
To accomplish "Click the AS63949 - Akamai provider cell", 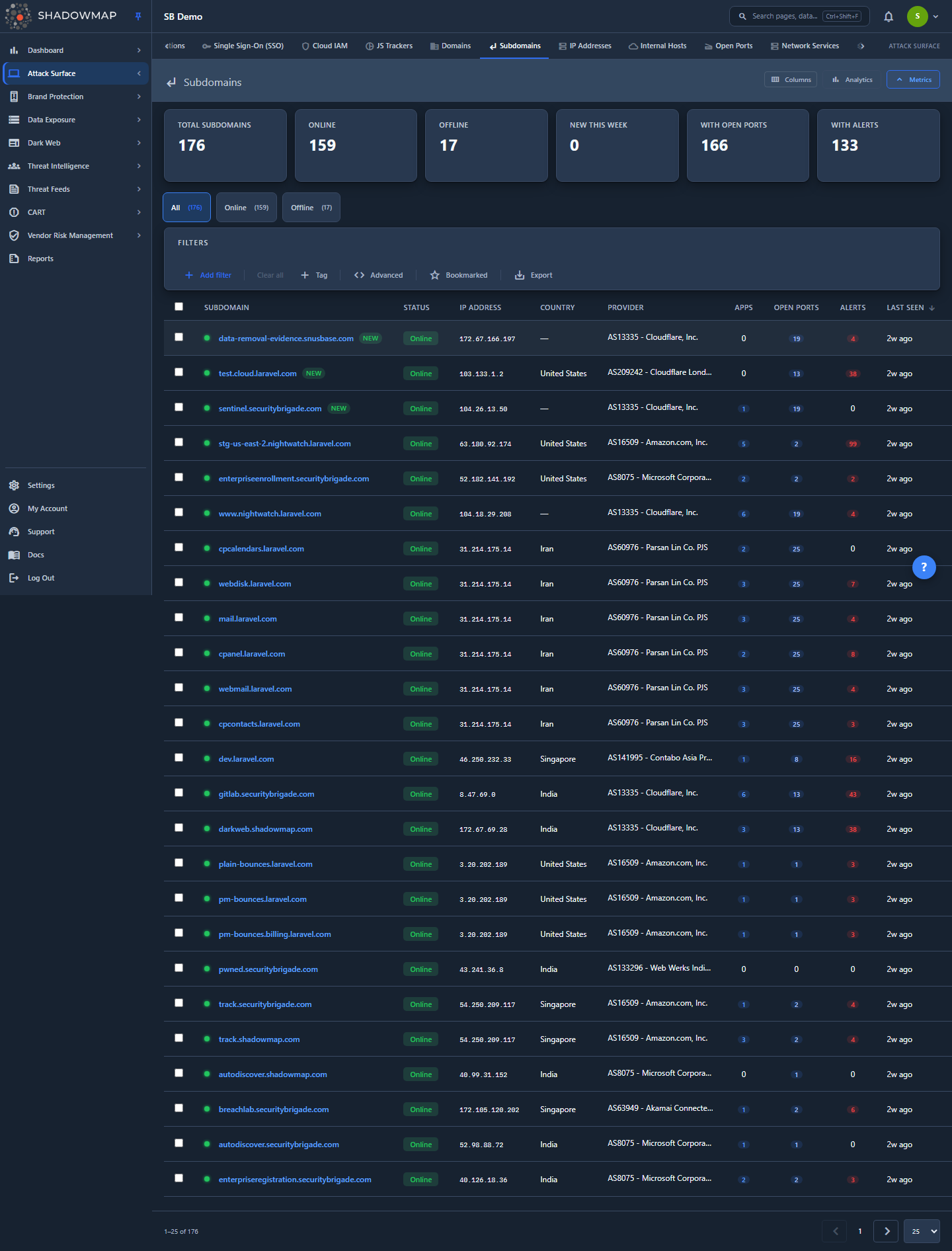I will (660, 1108).
